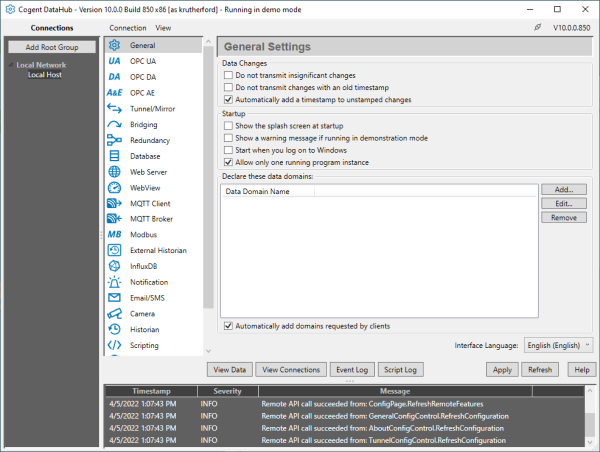Uncheck Automatically add a timestamp option
The image size is (600, 452).
point(228,100)
